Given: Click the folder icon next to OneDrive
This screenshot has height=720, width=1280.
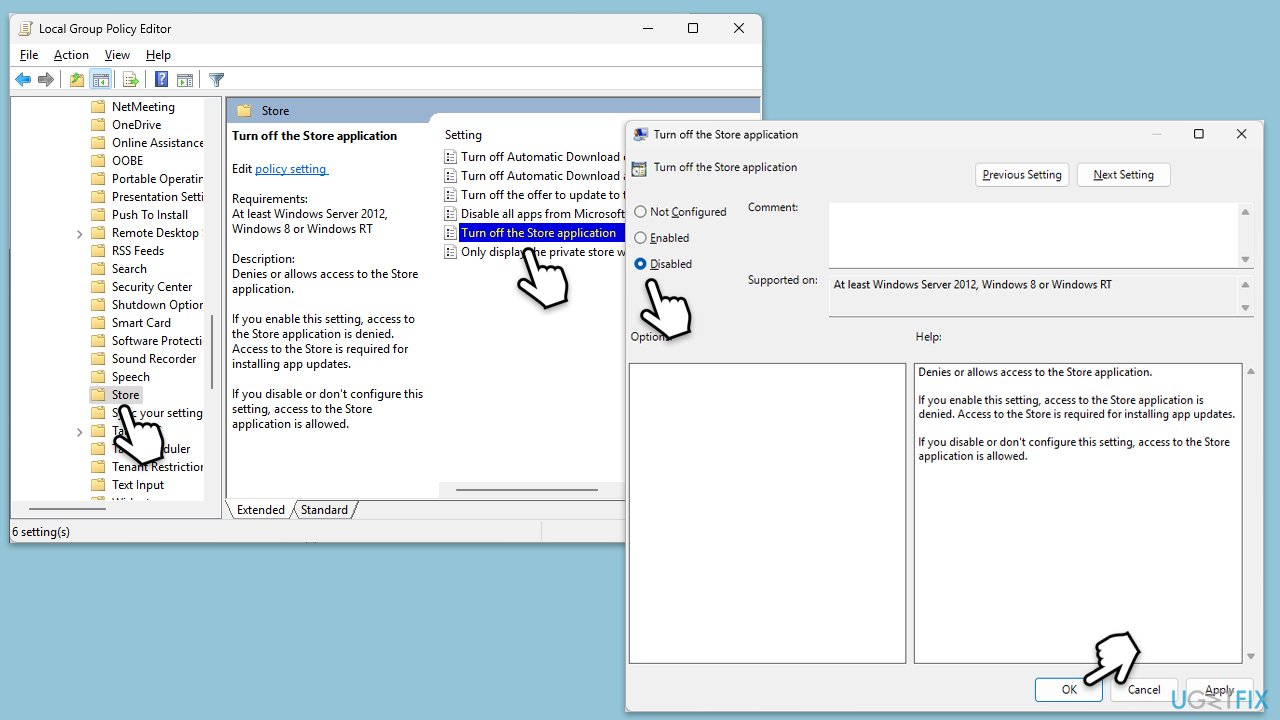Looking at the screenshot, I should tap(98, 125).
